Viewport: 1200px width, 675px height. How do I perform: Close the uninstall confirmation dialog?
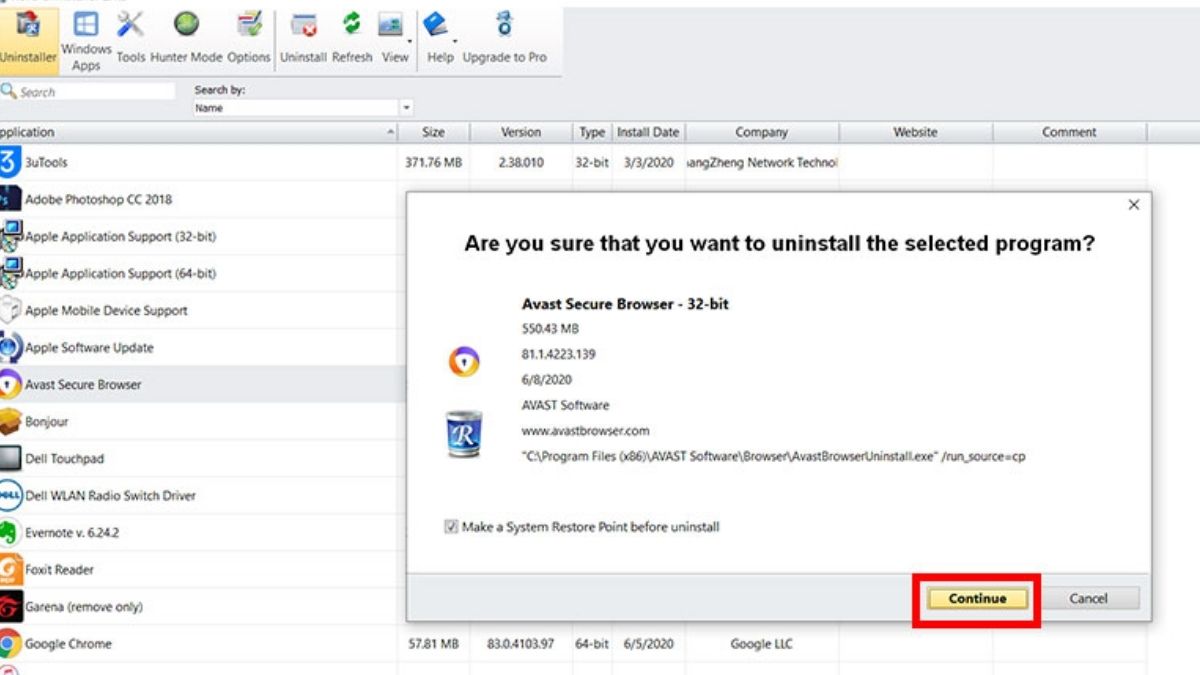pos(1133,204)
